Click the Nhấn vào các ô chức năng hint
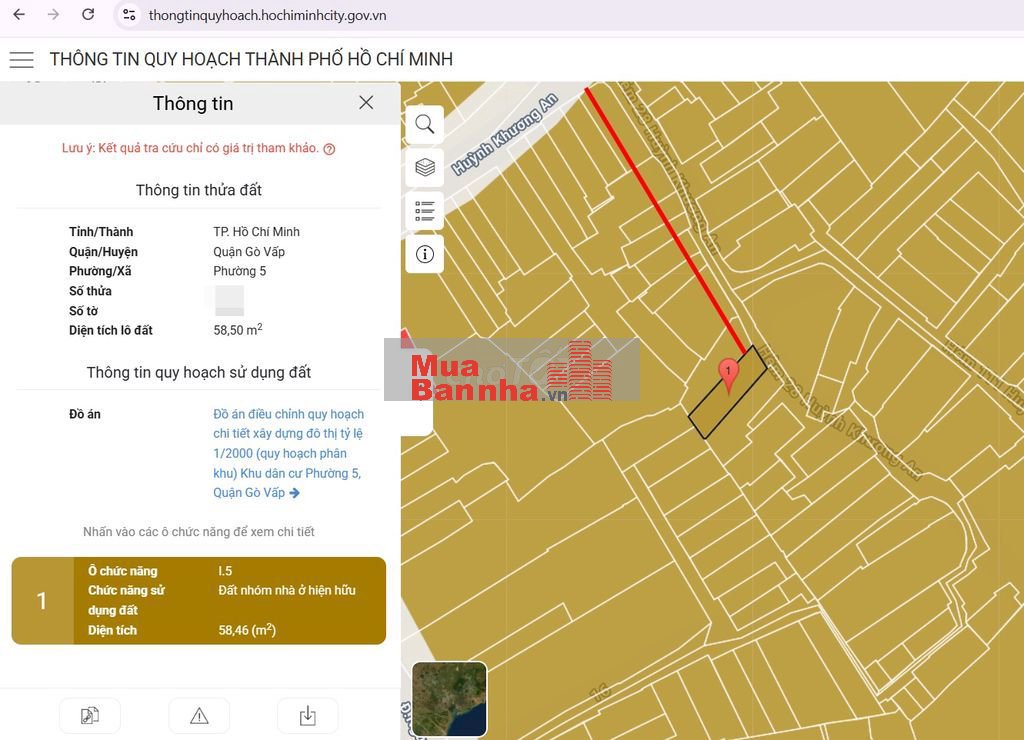1024x740 pixels. pyautogui.click(x=199, y=532)
